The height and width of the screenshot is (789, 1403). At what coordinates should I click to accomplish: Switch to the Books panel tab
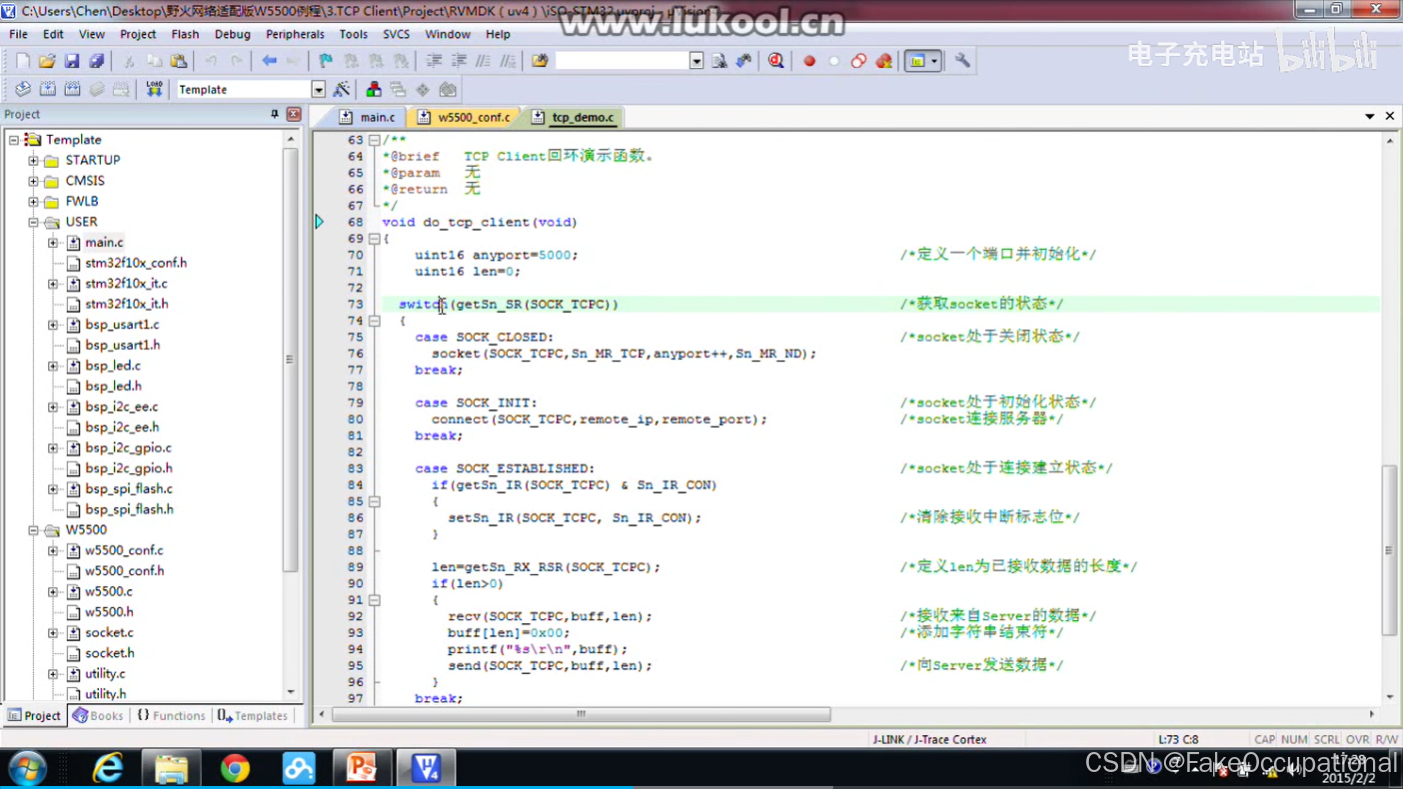click(x=98, y=716)
